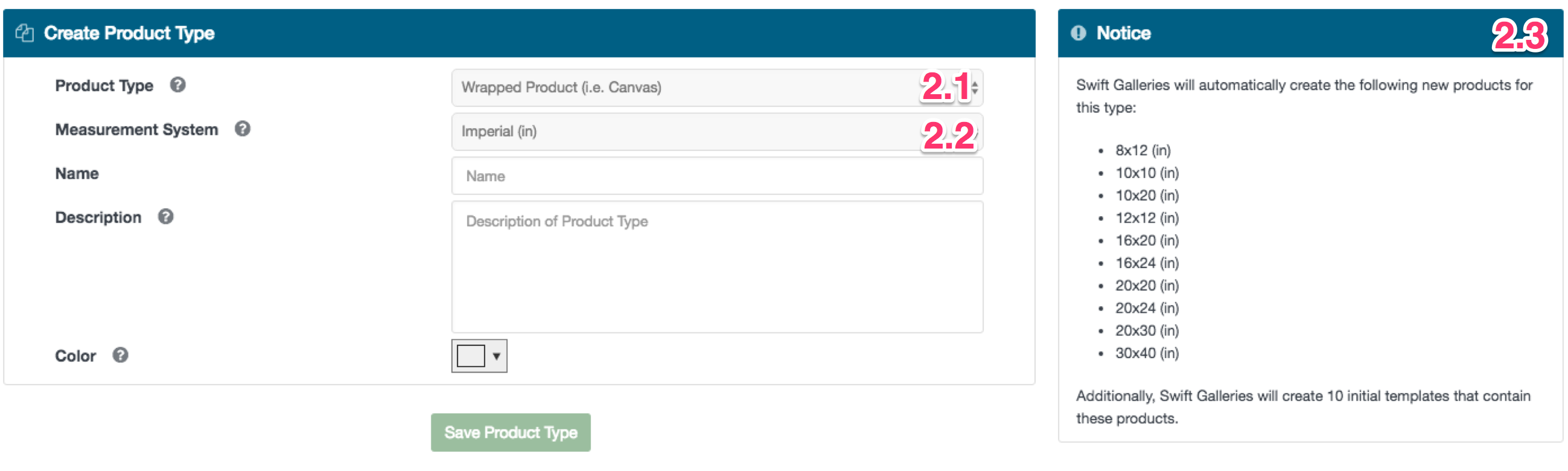Click the Notice panel heading

tap(1123, 33)
